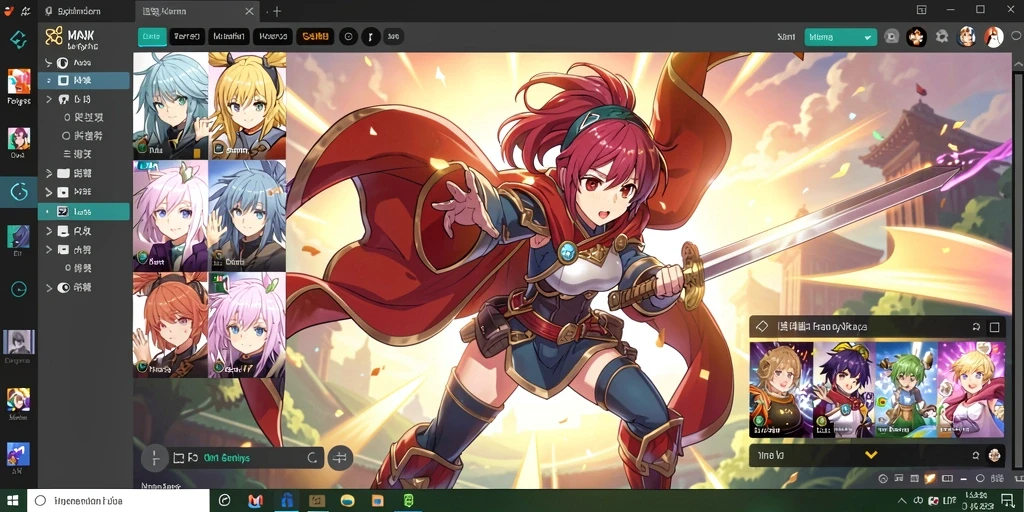Click the round target icon in top toolbar
1024x512 pixels.
coord(348,37)
